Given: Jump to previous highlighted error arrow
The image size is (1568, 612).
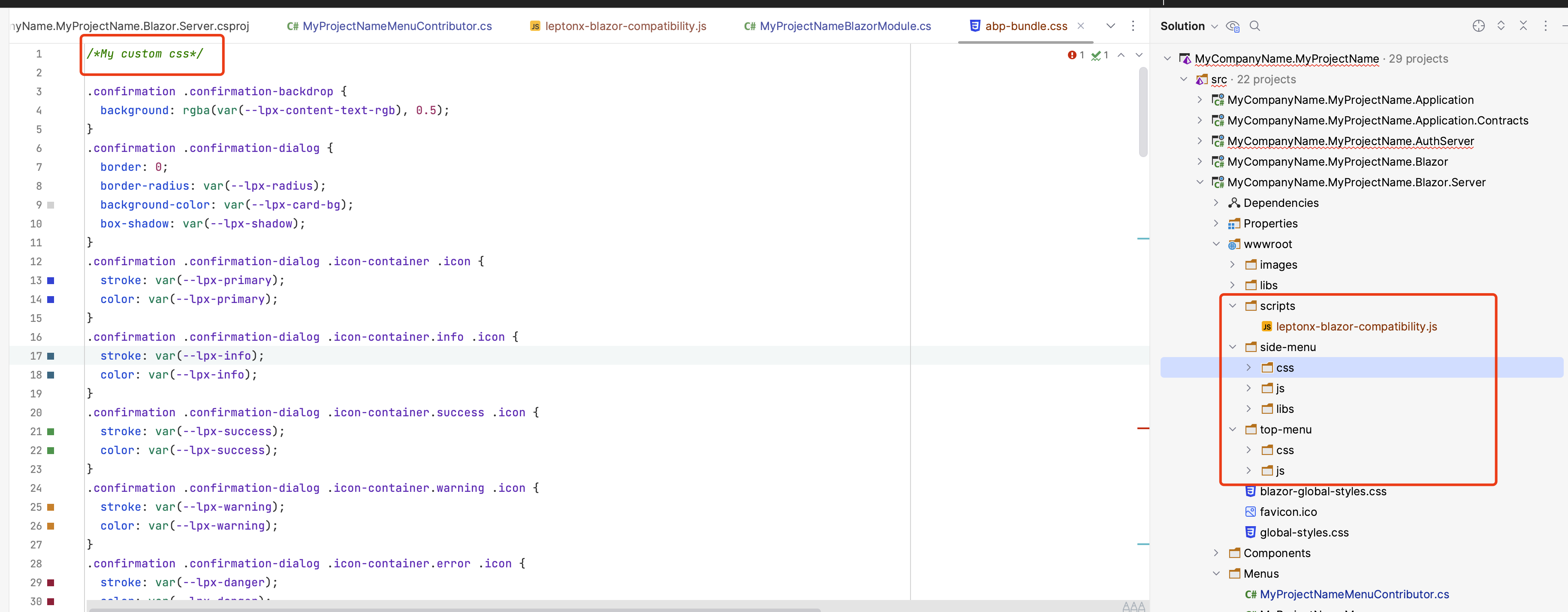Looking at the screenshot, I should 1121,55.
